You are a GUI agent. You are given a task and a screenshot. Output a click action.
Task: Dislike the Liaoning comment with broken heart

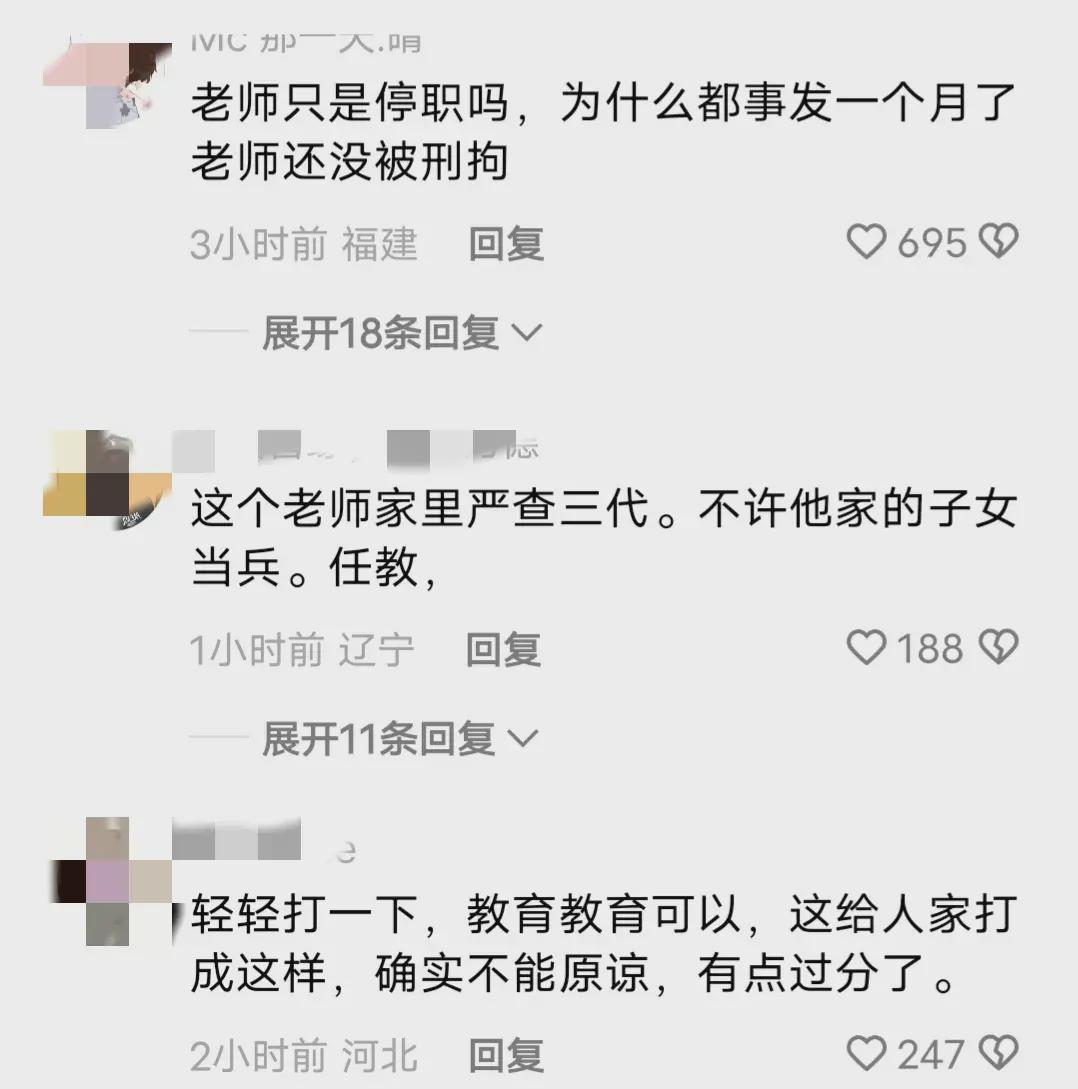[x=998, y=647]
